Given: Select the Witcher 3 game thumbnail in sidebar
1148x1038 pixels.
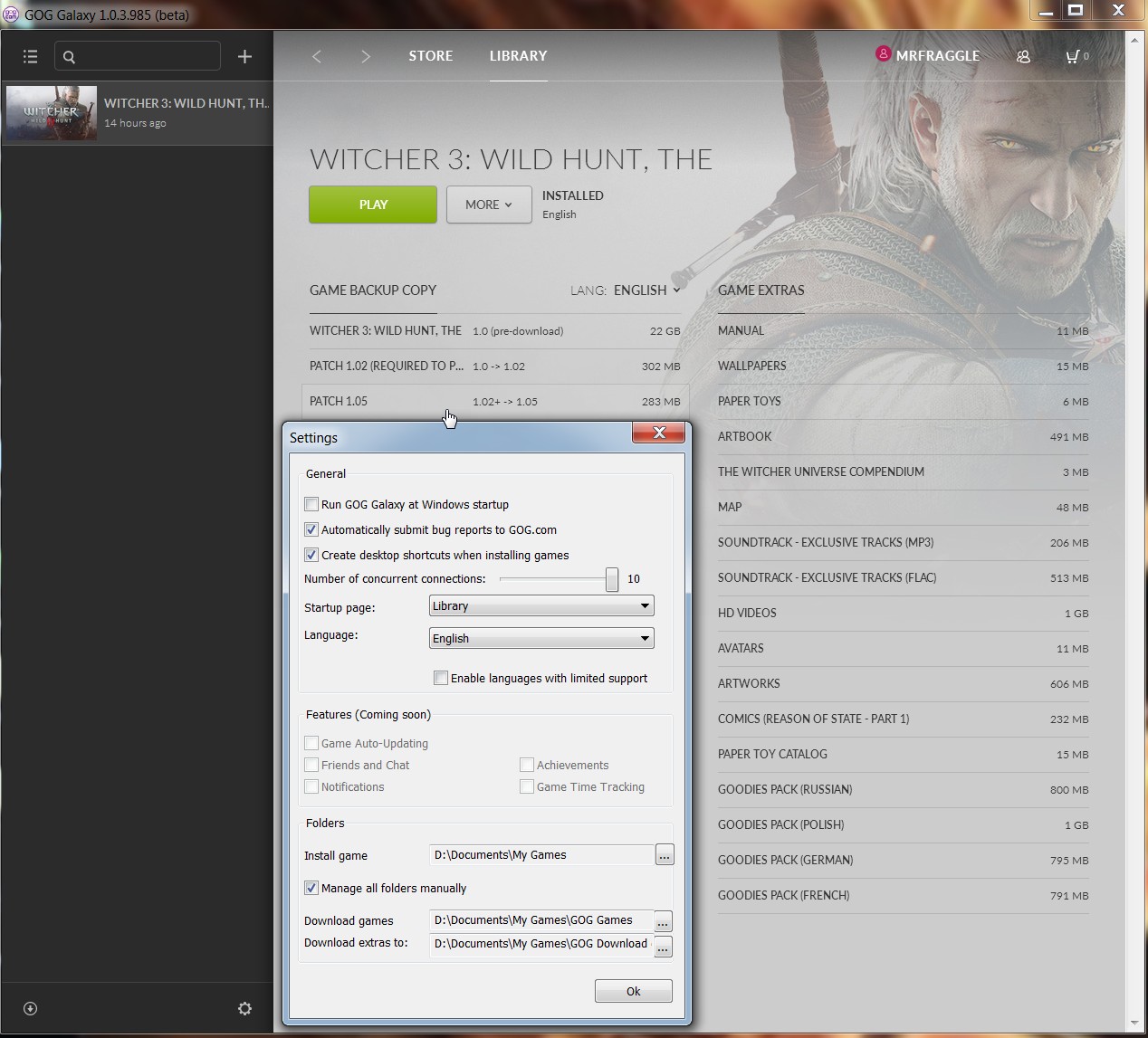Looking at the screenshot, I should [52, 112].
